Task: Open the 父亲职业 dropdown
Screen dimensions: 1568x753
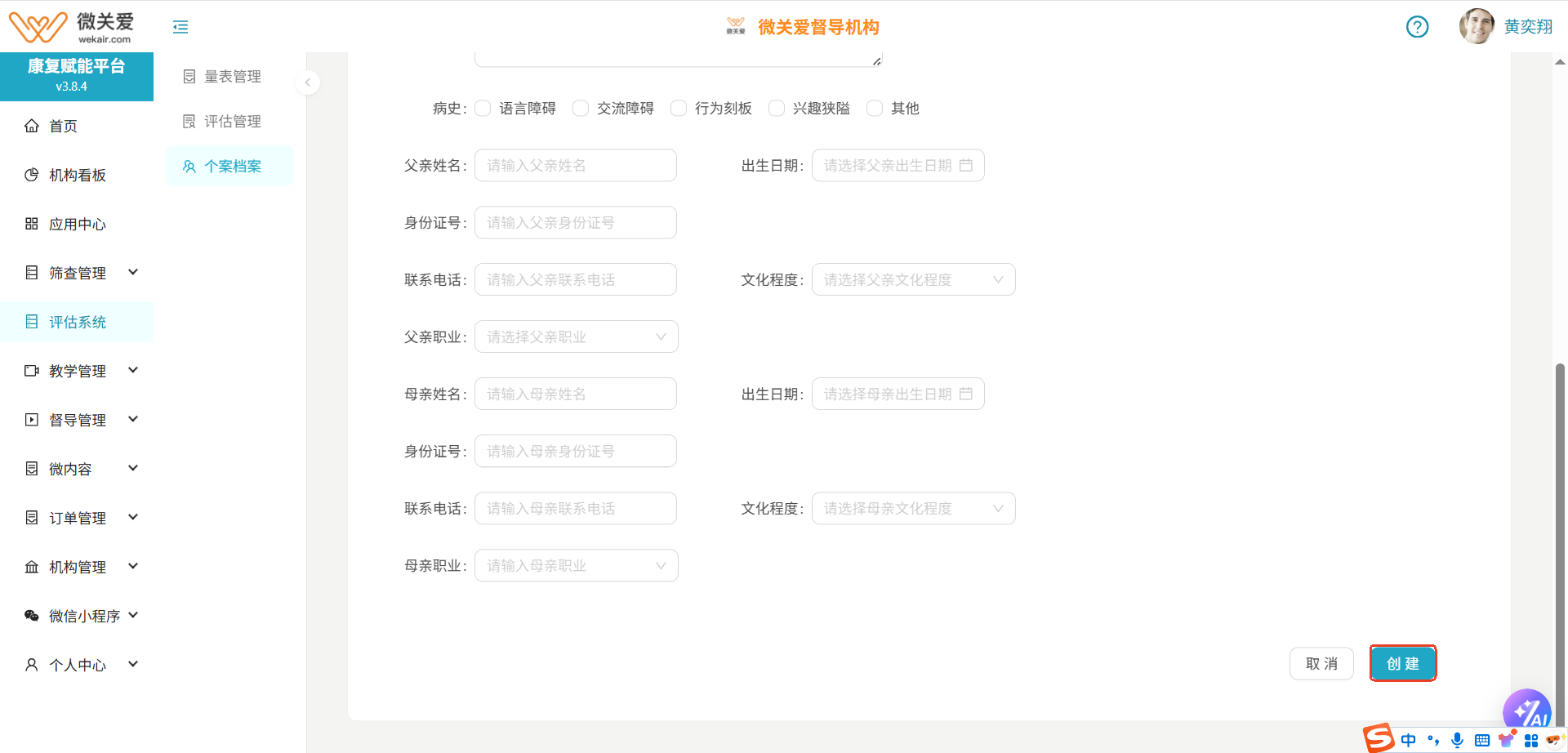Action: point(576,336)
